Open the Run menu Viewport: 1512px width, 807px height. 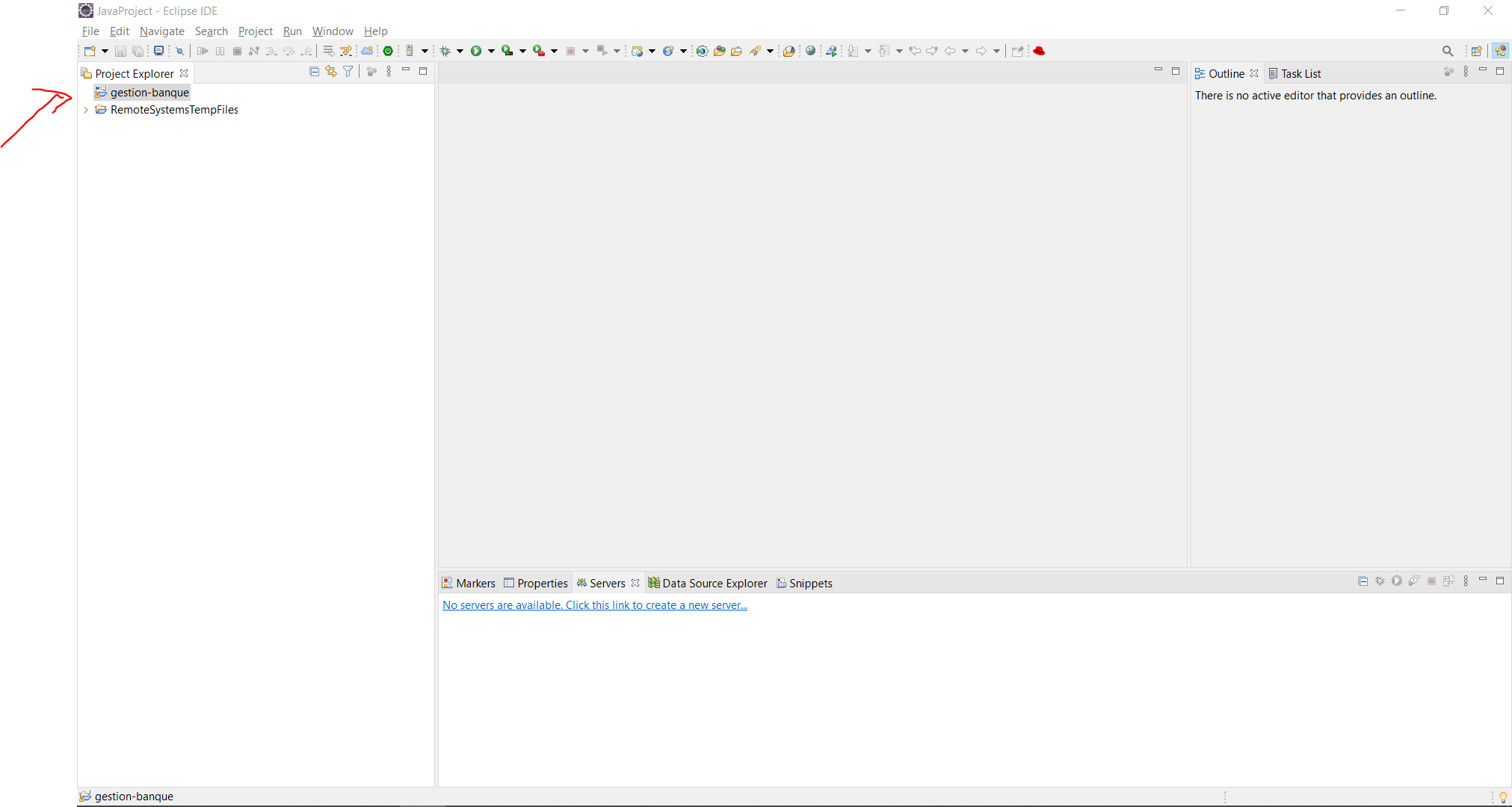292,31
